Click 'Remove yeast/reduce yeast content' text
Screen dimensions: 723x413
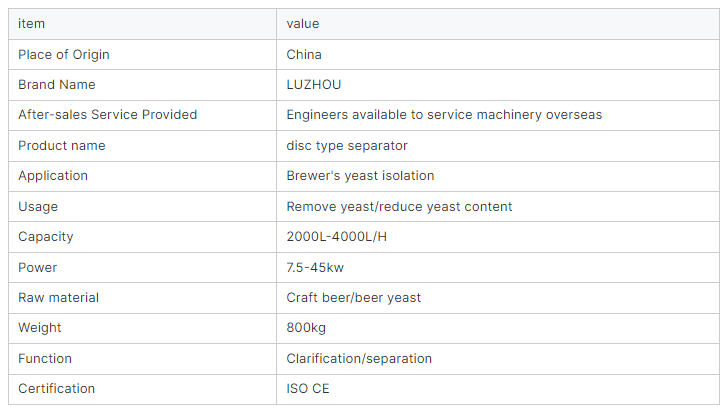[x=399, y=207]
